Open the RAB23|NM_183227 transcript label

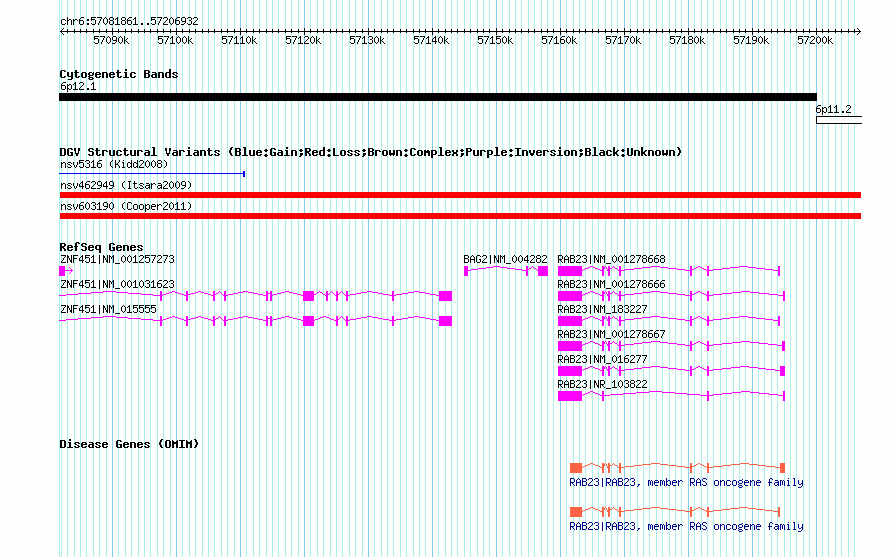point(602,309)
